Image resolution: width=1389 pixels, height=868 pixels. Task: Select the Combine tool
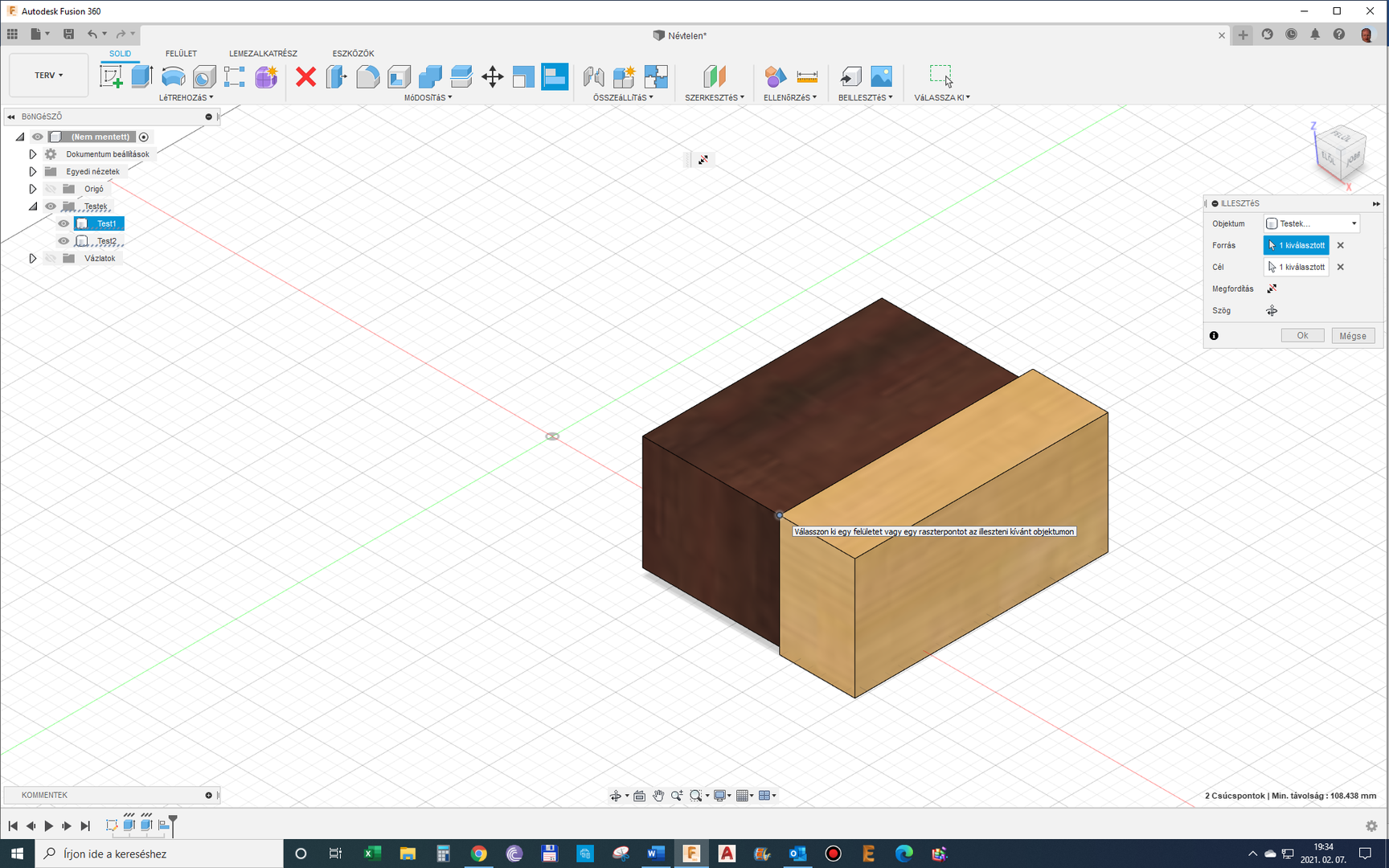(x=430, y=77)
